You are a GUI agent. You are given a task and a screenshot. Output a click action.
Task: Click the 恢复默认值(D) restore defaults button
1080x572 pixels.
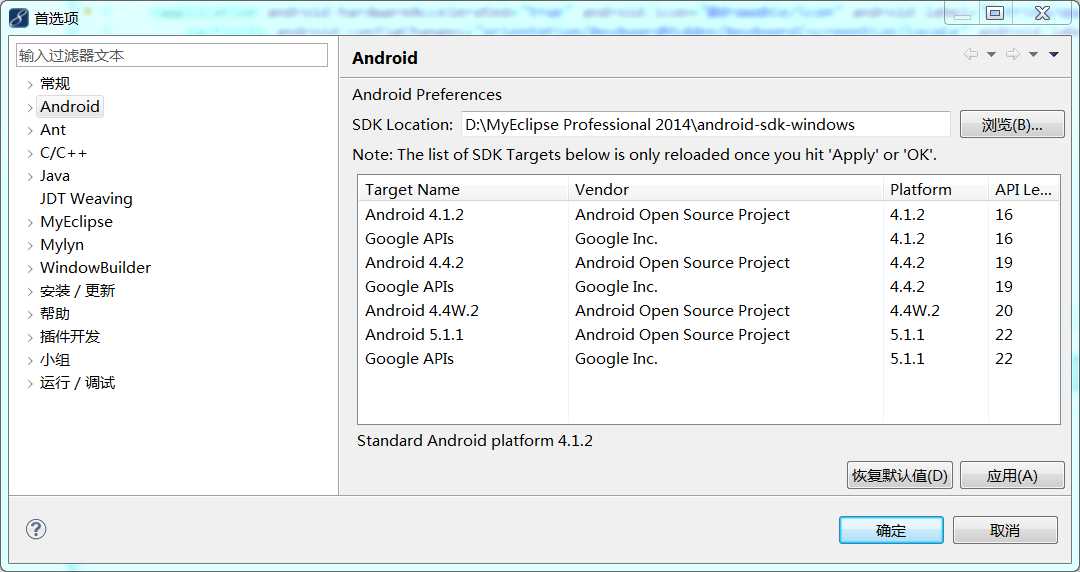(x=899, y=476)
